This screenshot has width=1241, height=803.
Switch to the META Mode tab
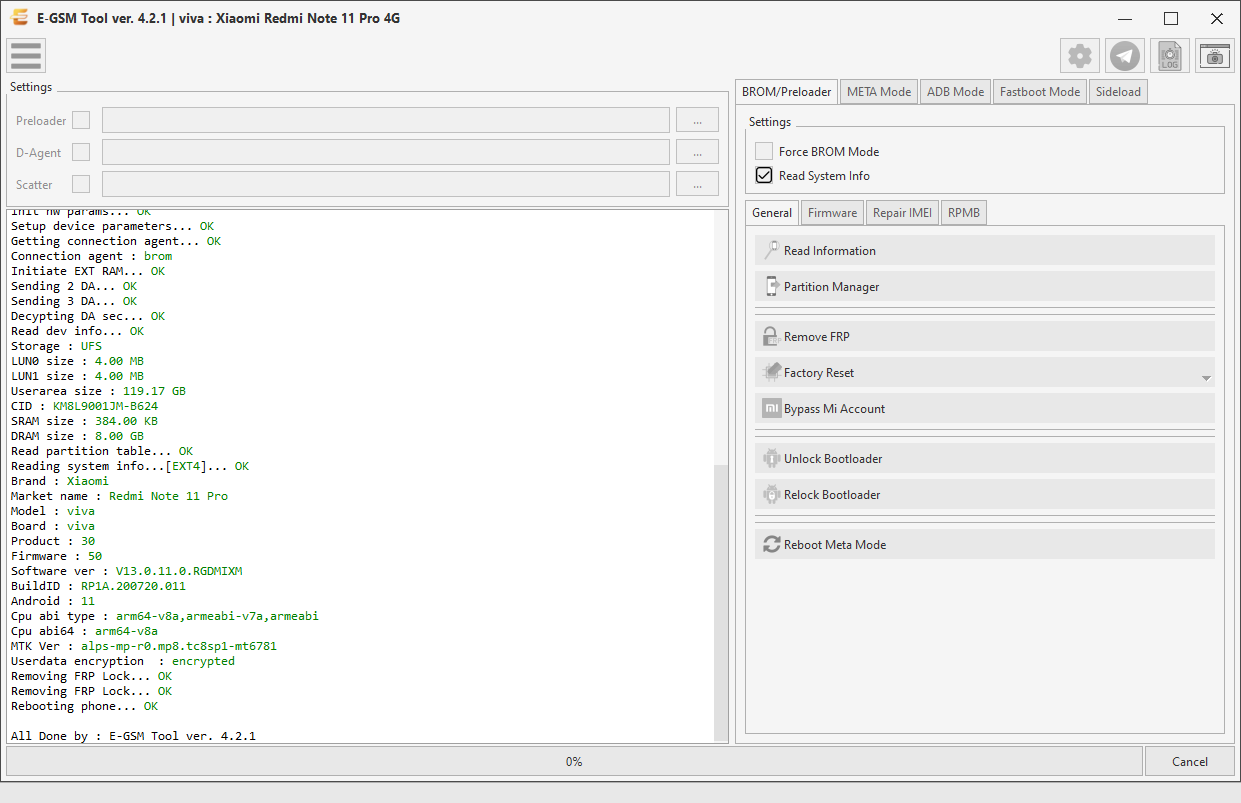(879, 91)
